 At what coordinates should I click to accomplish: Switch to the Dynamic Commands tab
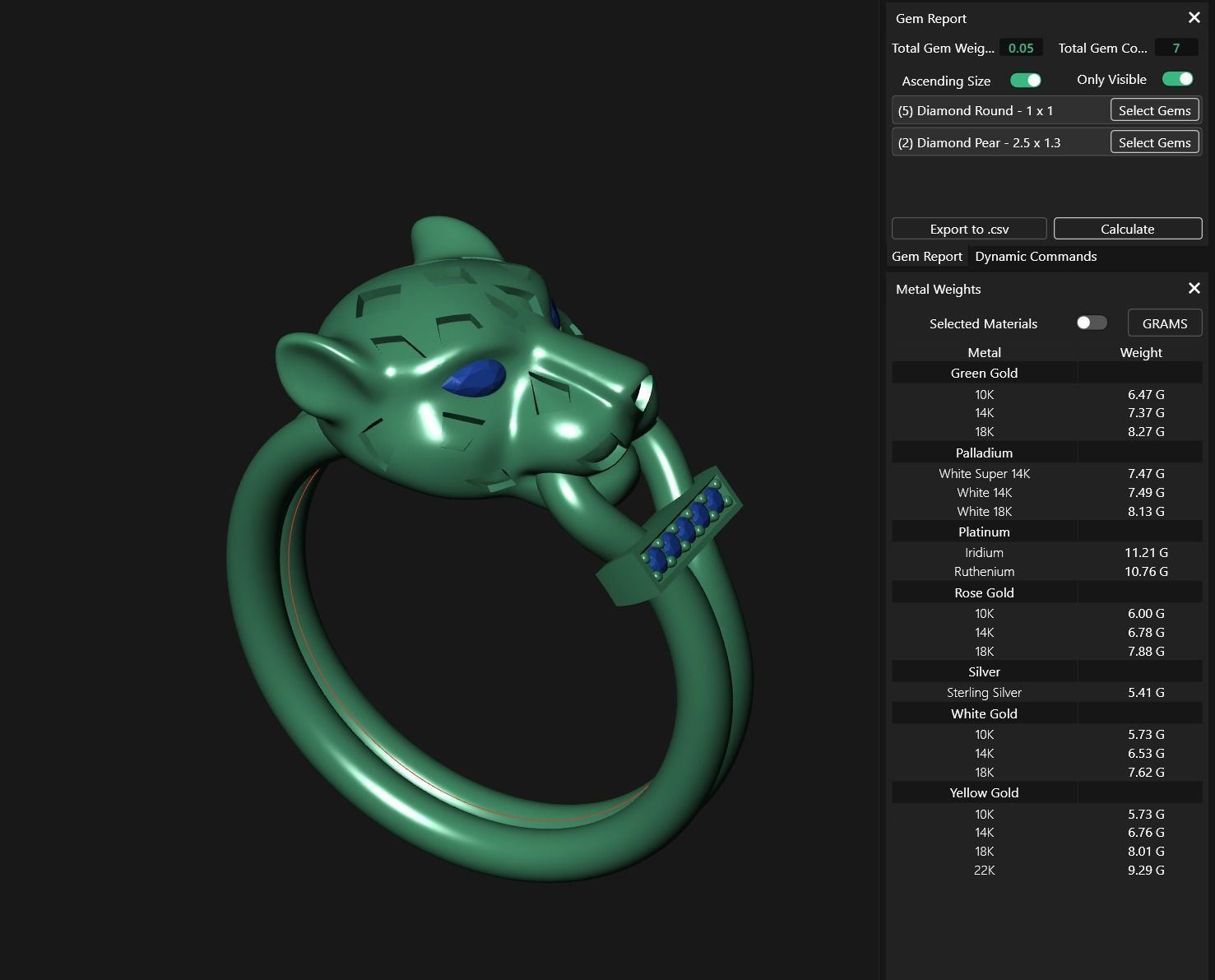1036,256
